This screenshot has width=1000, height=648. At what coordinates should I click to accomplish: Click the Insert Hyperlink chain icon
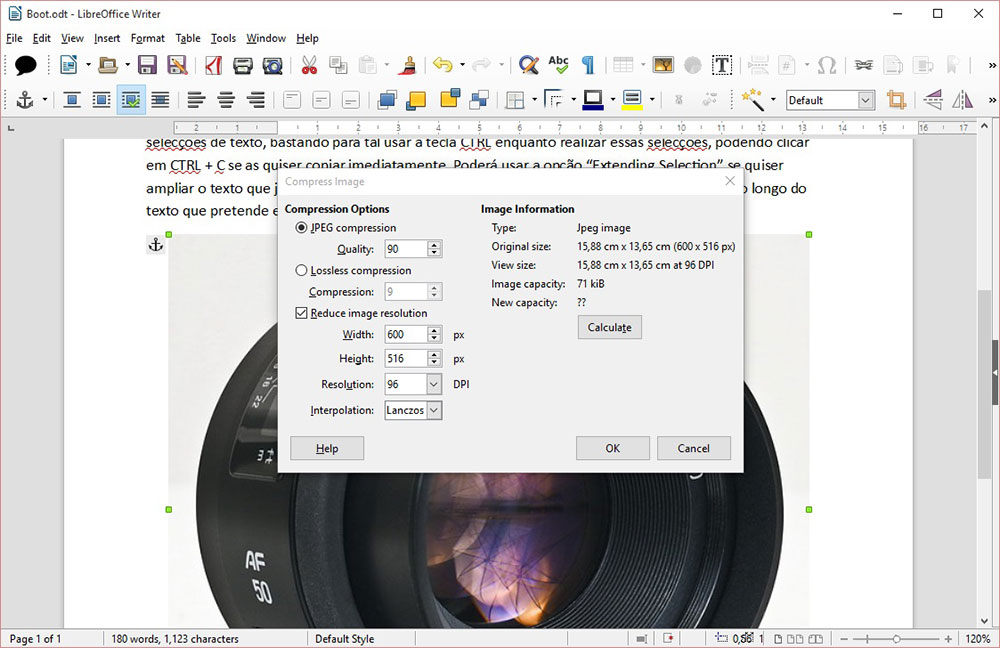click(x=864, y=65)
